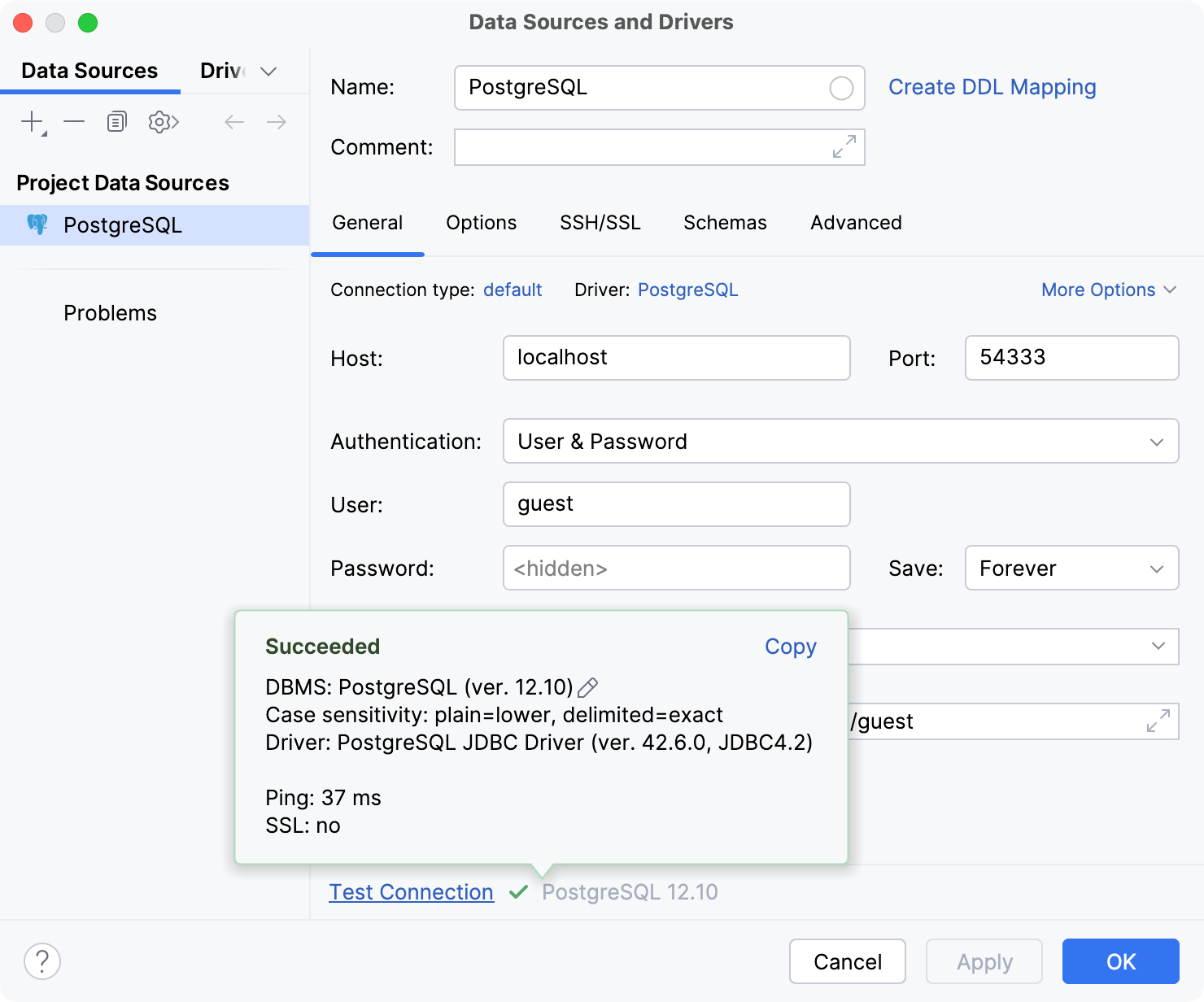1204x1002 pixels.
Task: Open the Schemas tab
Action: (x=725, y=223)
